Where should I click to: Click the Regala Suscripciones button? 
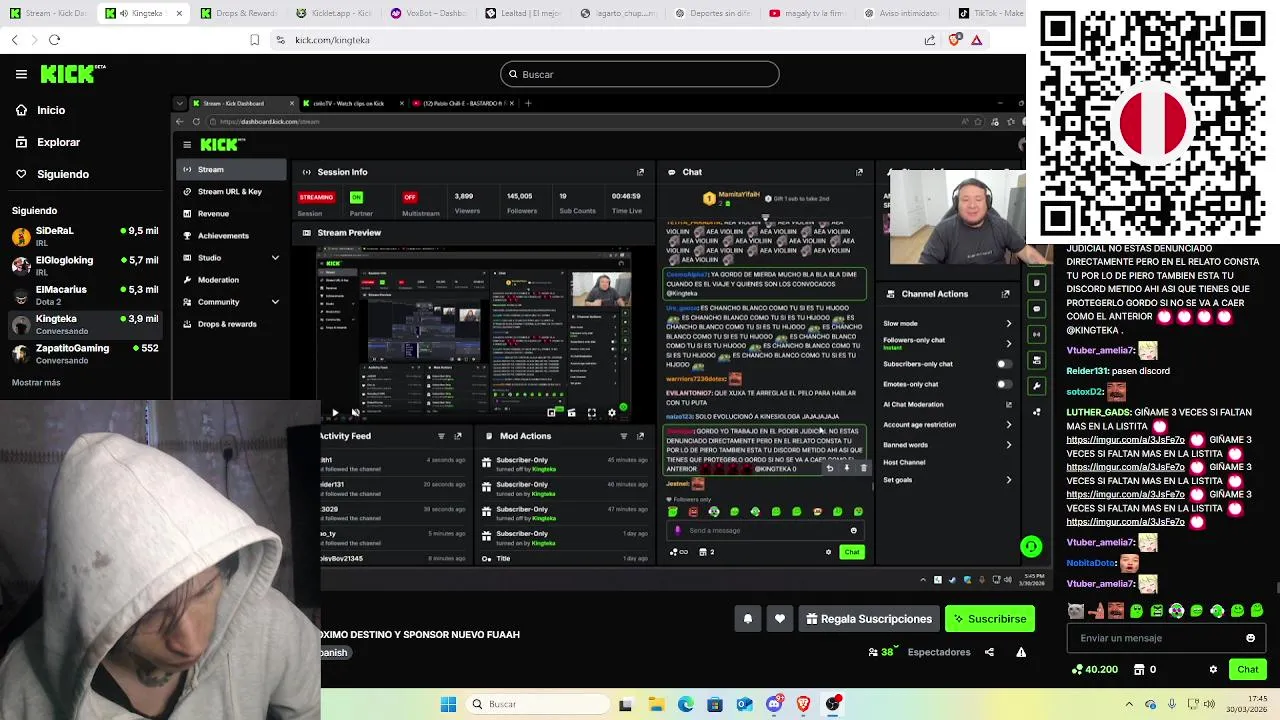click(x=869, y=619)
